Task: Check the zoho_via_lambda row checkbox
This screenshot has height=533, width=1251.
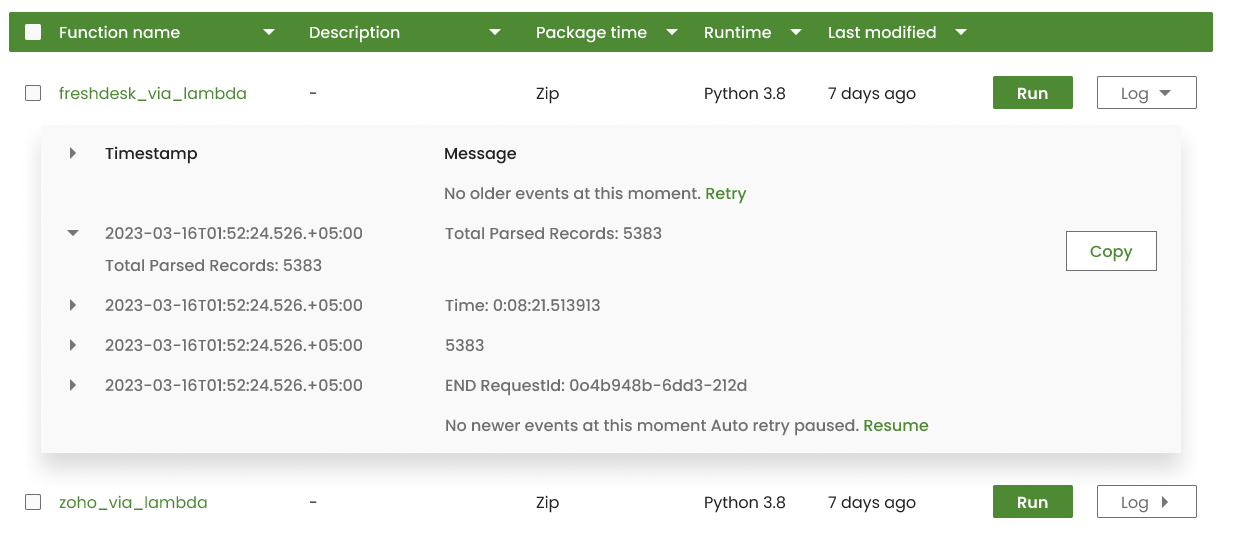Action: coord(33,502)
